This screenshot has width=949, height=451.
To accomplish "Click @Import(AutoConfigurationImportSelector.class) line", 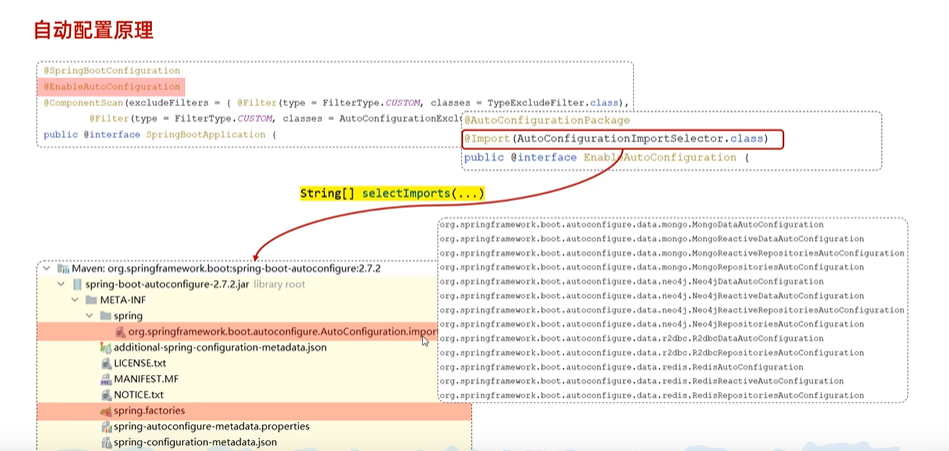I will (x=623, y=139).
